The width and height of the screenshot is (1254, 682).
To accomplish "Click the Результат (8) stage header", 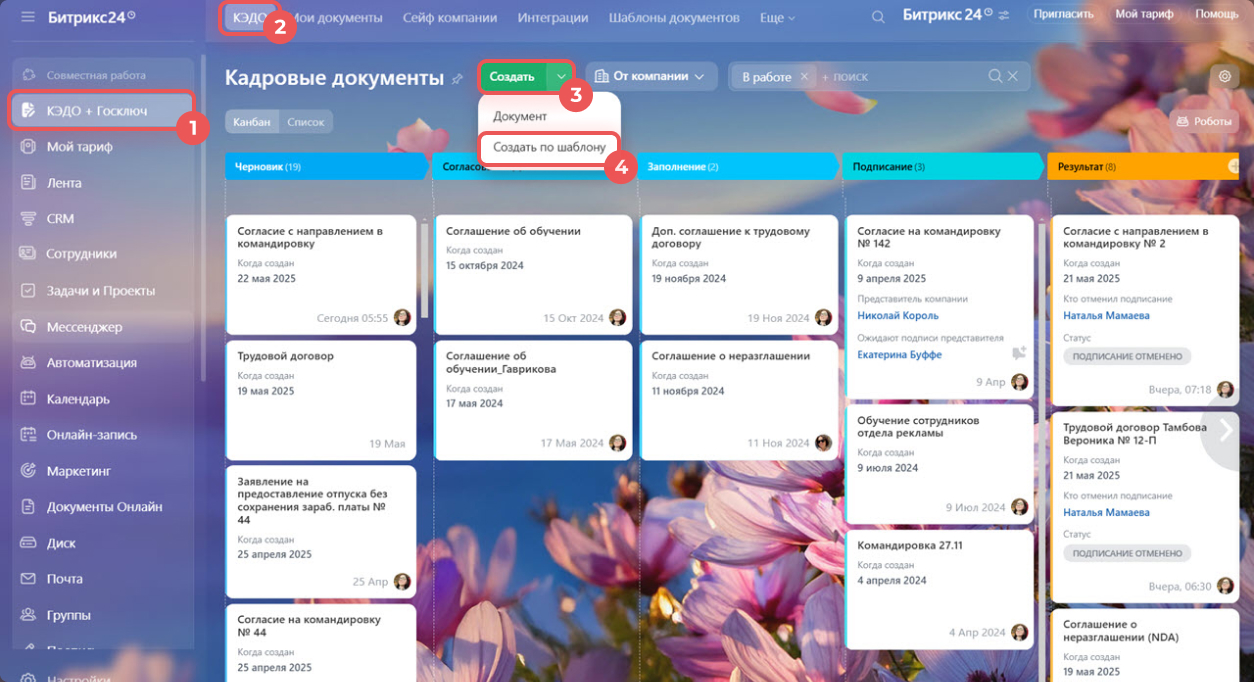I will [1143, 166].
